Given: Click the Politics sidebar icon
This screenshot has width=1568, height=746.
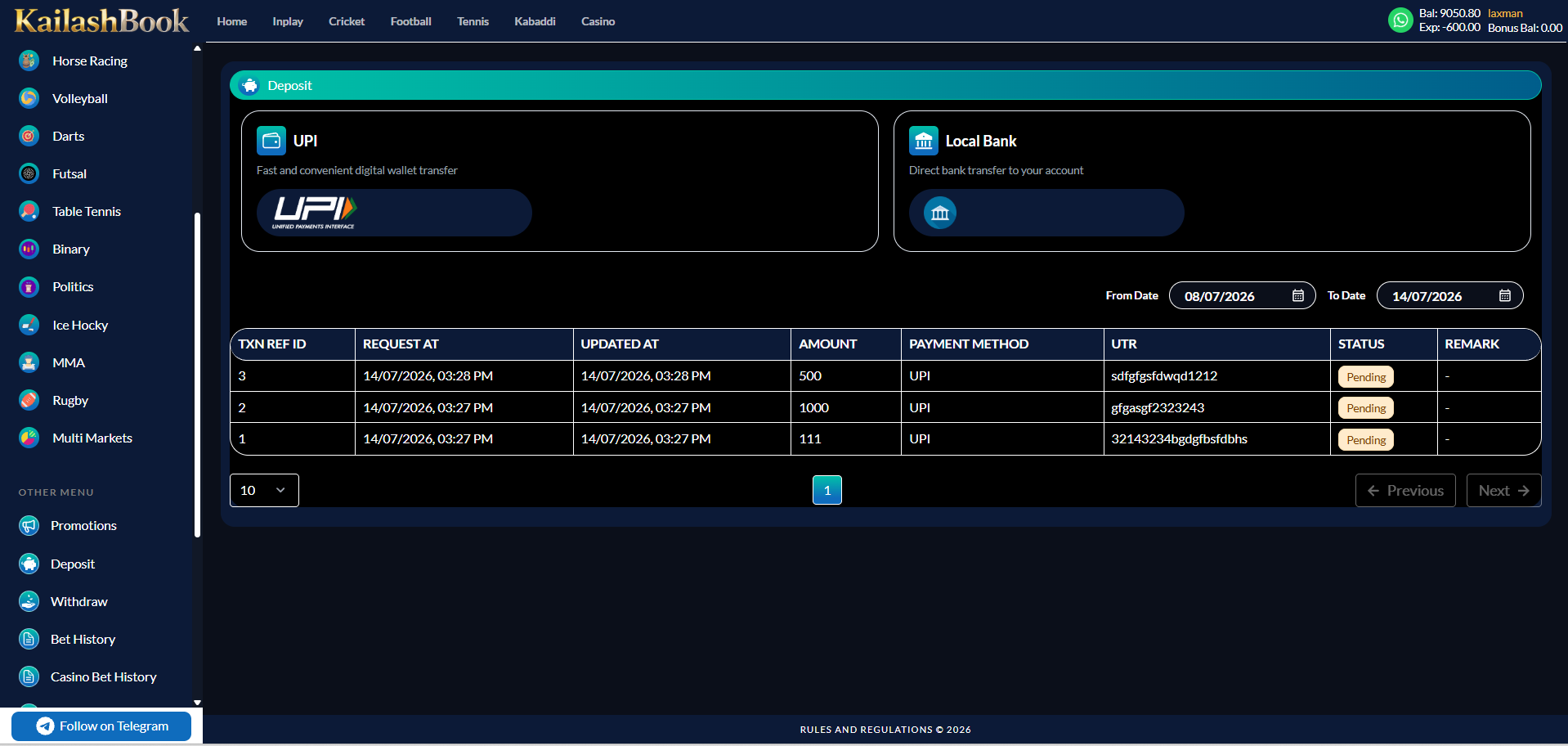Looking at the screenshot, I should pyautogui.click(x=29, y=287).
